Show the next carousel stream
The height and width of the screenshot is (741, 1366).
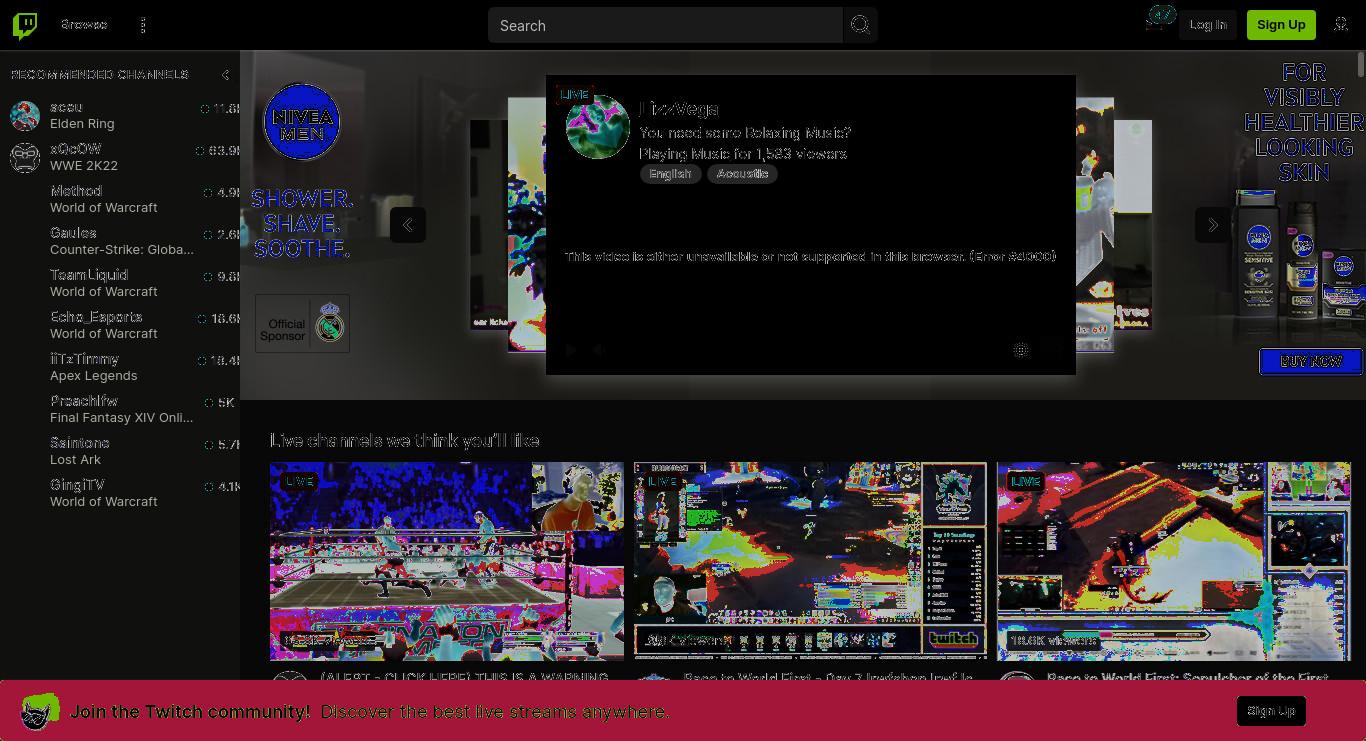point(1213,225)
